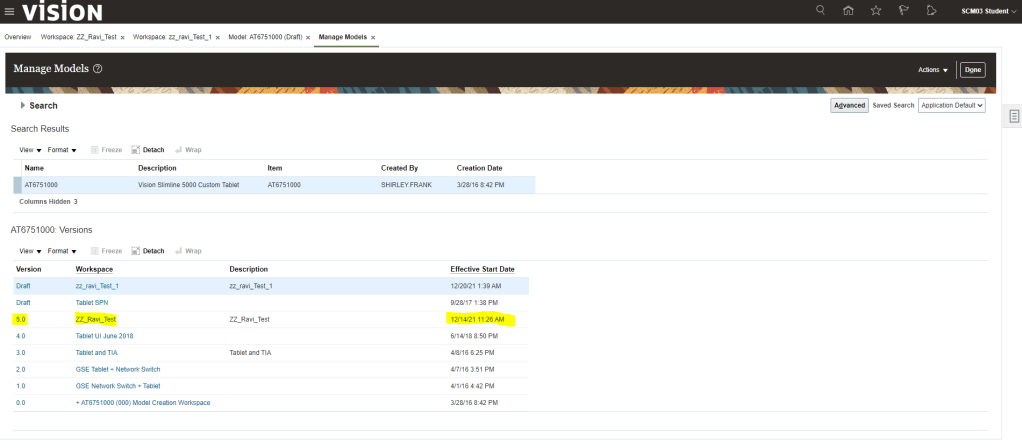The width and height of the screenshot is (1022, 448).
Task: Open the Actions dropdown menu
Action: coord(933,70)
